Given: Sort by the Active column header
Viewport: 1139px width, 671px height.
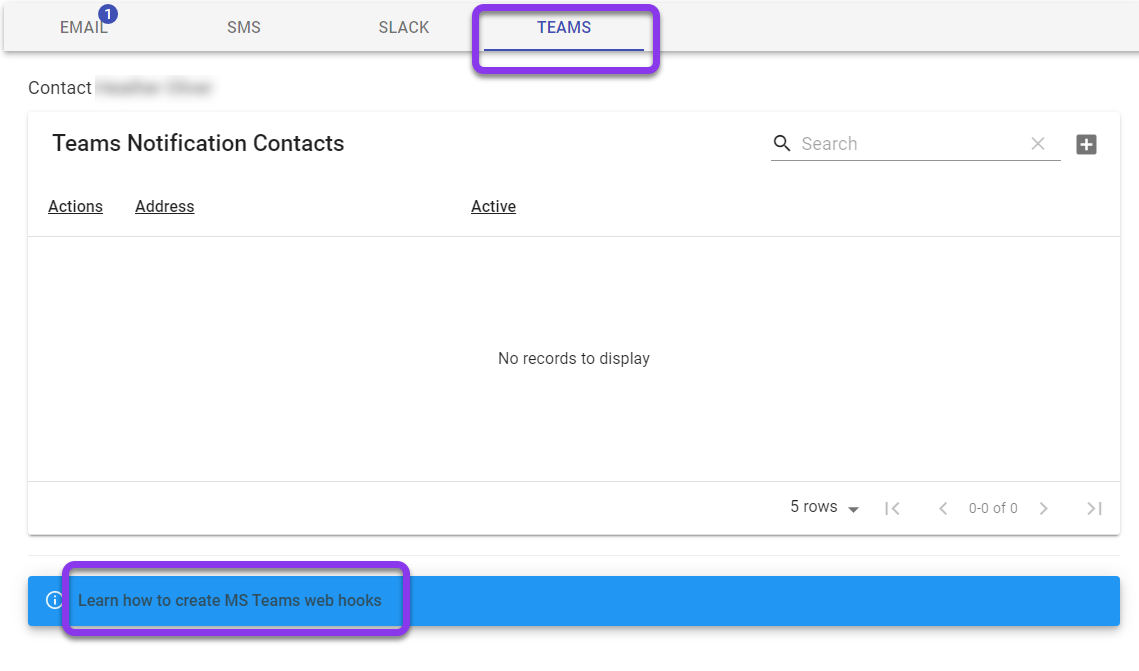Looking at the screenshot, I should coord(493,207).
